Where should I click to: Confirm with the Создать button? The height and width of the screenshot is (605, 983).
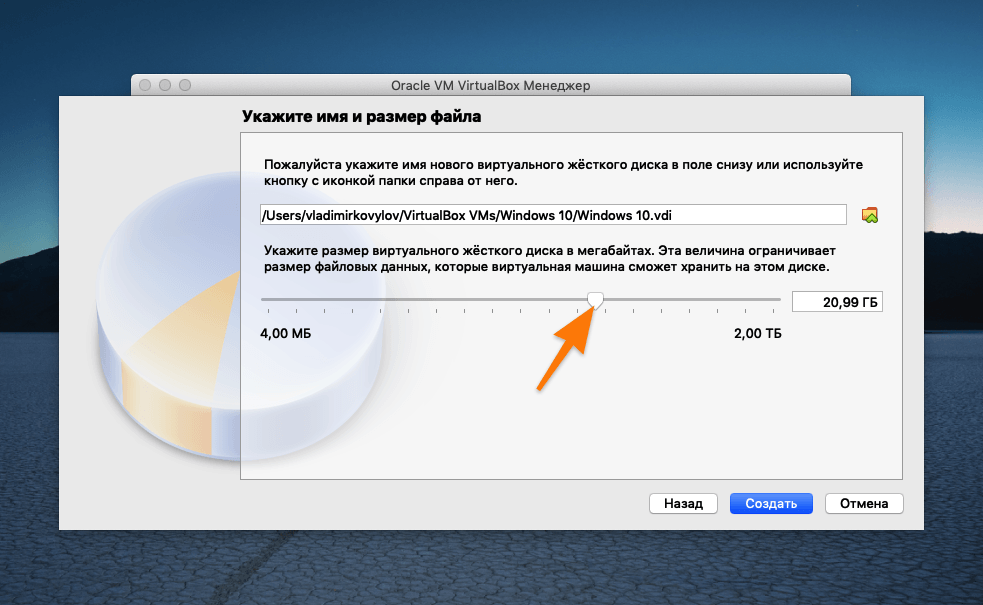(x=771, y=503)
